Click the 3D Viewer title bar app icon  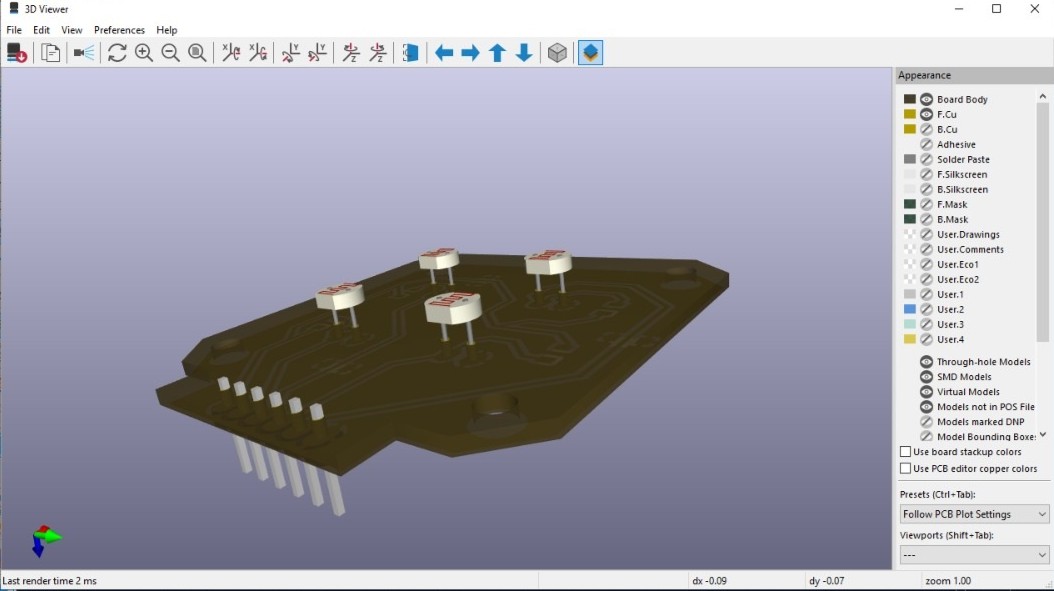point(12,9)
